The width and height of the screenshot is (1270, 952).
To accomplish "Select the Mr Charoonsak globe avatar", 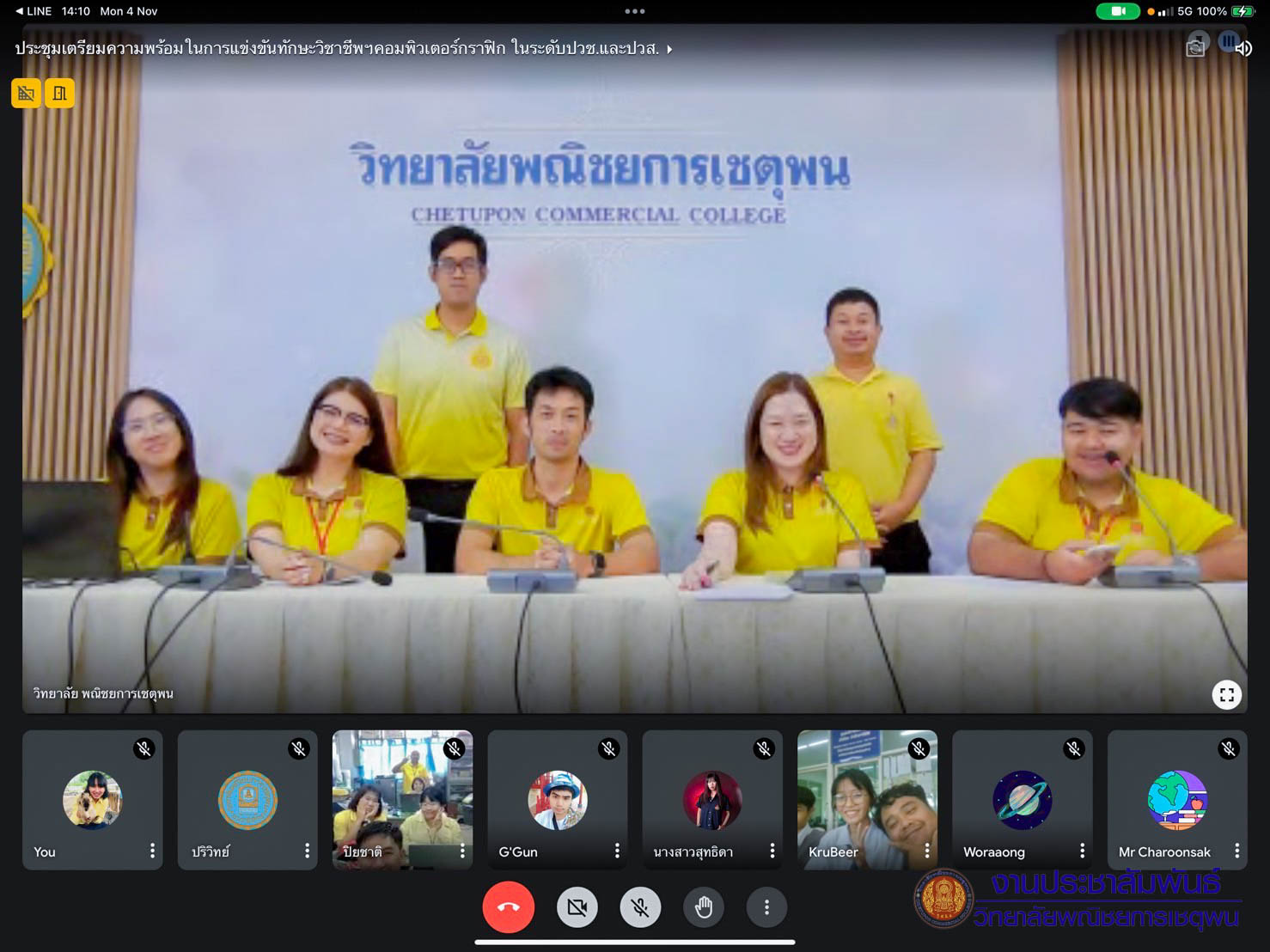I will [x=1177, y=800].
